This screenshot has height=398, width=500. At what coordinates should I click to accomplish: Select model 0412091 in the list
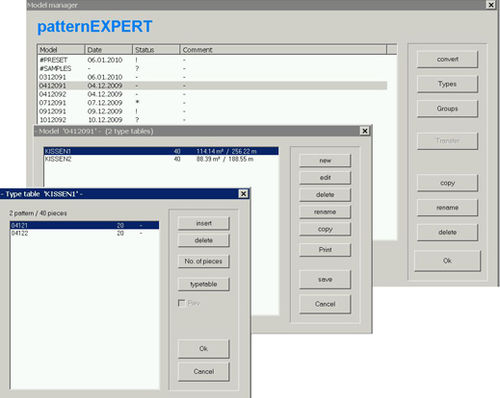(x=212, y=86)
